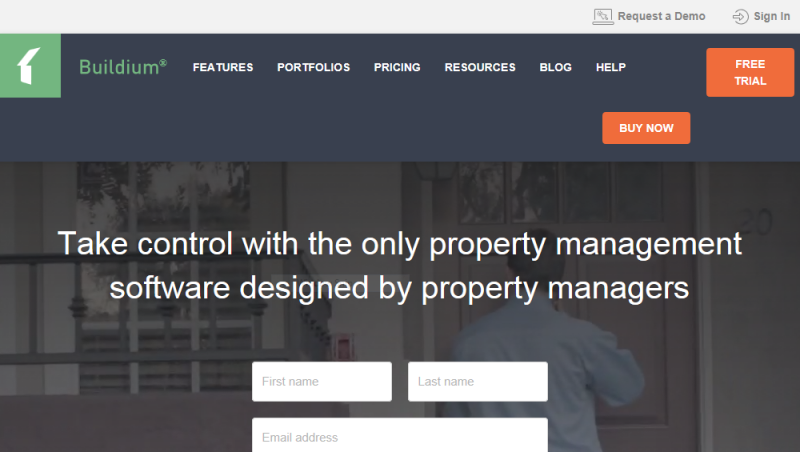800x452 pixels.
Task: Click into the Email address field
Action: pyautogui.click(x=400, y=435)
